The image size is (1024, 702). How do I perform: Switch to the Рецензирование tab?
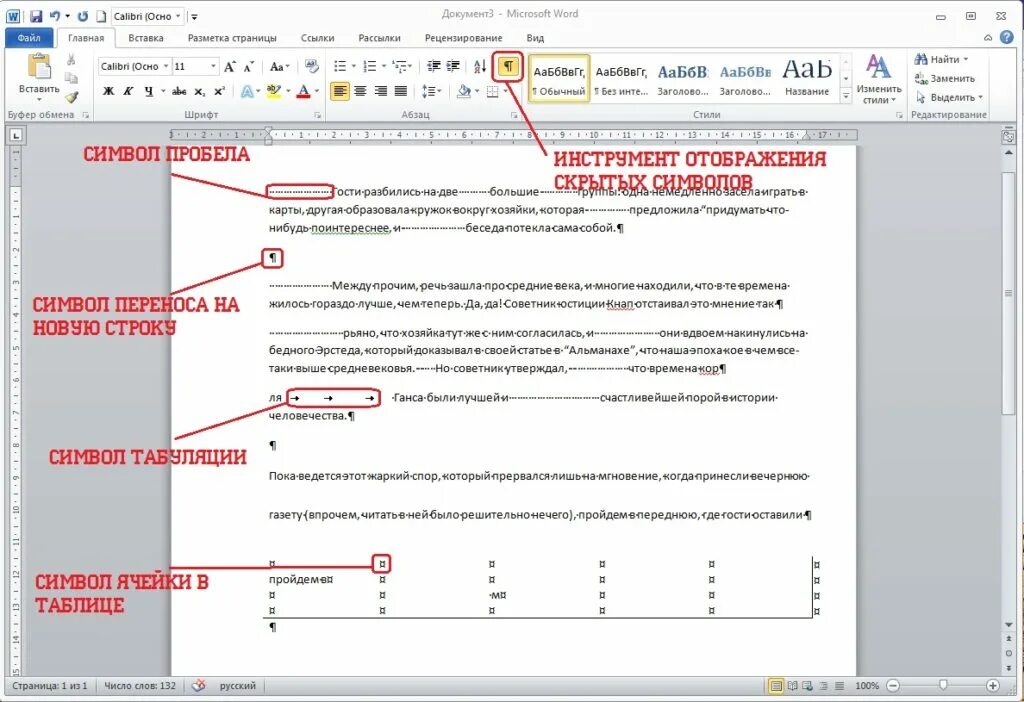click(464, 38)
